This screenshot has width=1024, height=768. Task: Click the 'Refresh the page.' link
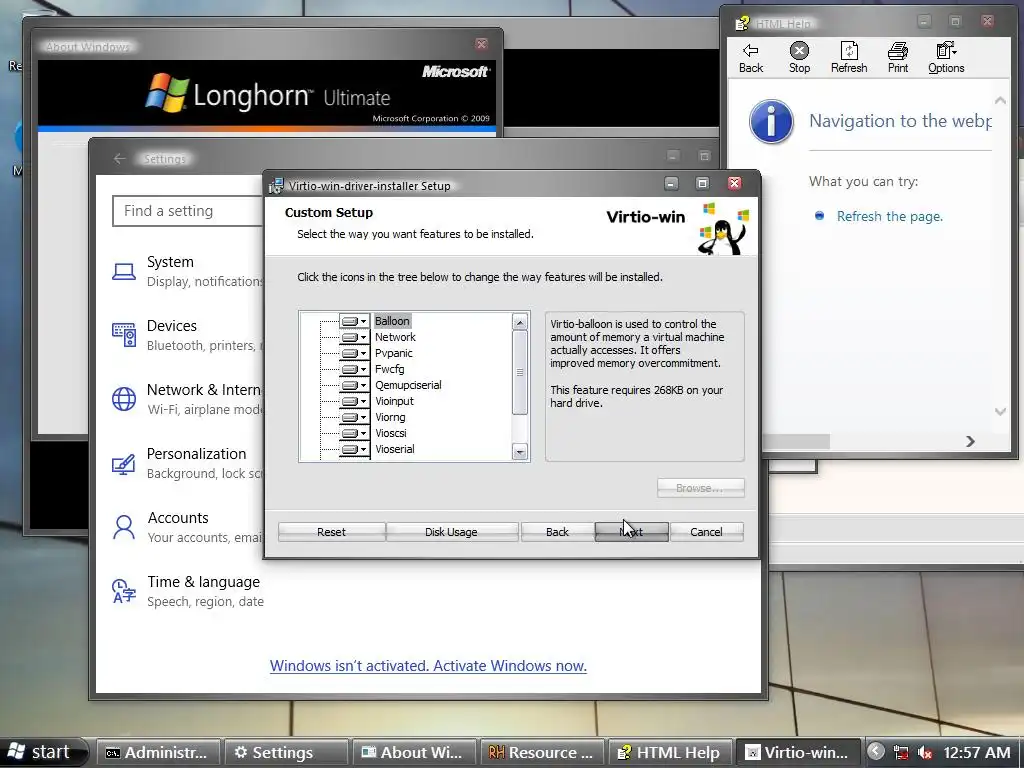tap(889, 216)
